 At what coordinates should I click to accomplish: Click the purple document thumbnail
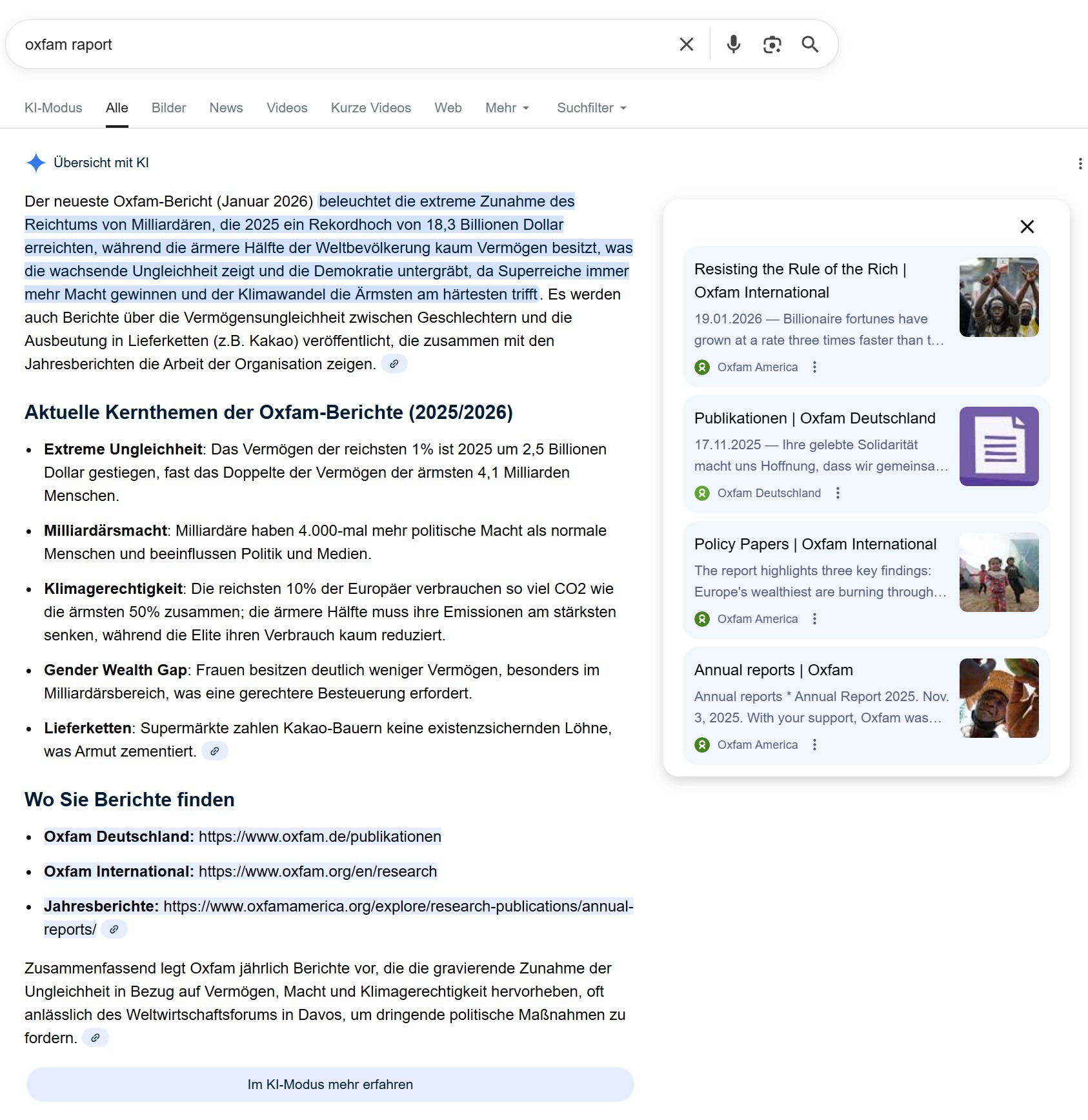click(998, 446)
